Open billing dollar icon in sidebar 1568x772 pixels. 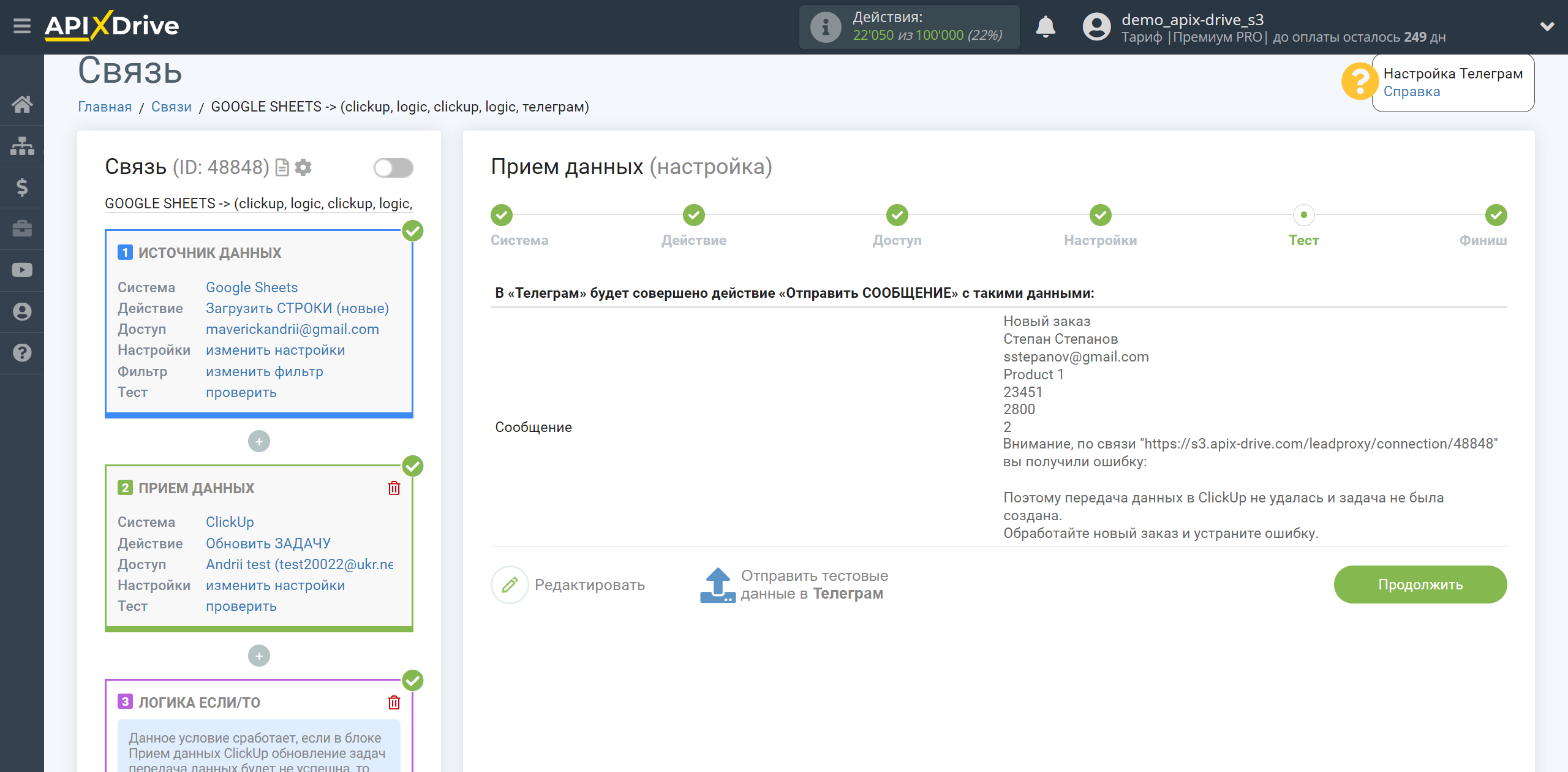(x=22, y=187)
